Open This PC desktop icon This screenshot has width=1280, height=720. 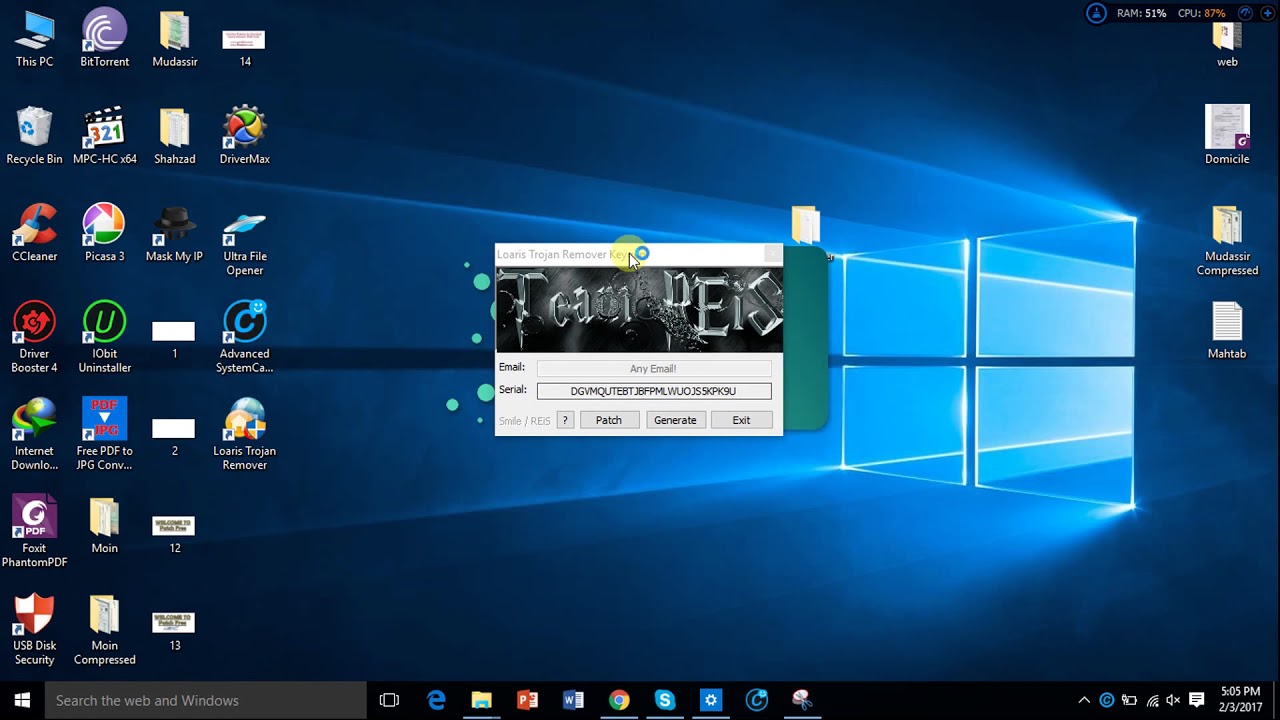pos(34,40)
